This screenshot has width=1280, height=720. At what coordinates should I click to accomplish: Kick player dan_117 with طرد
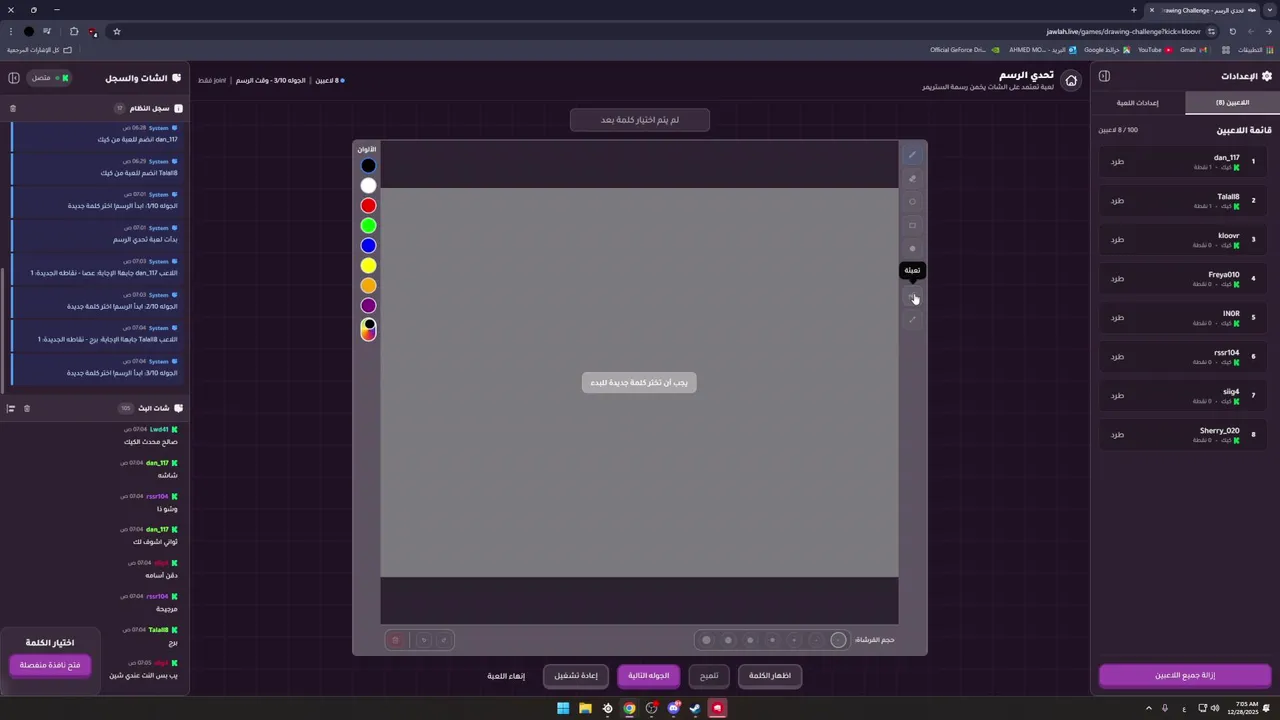point(1117,162)
